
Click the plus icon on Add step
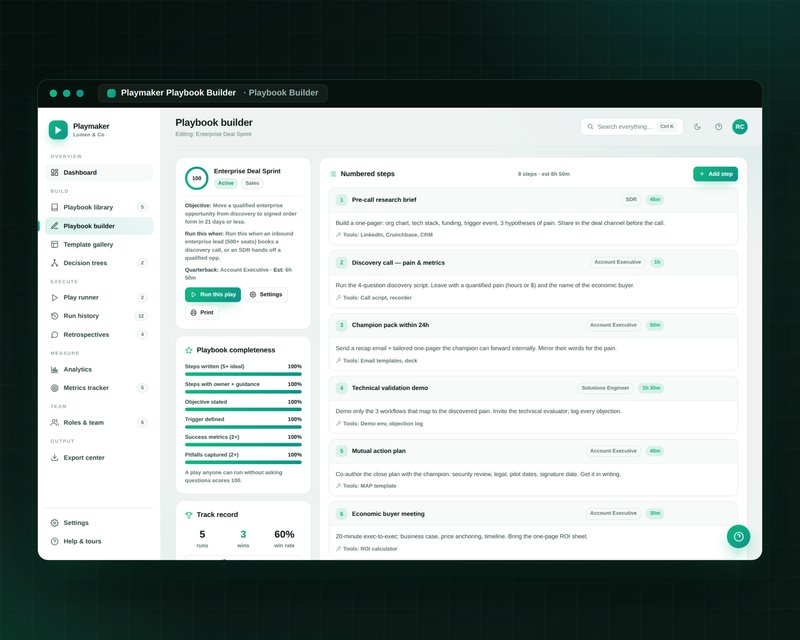point(702,174)
